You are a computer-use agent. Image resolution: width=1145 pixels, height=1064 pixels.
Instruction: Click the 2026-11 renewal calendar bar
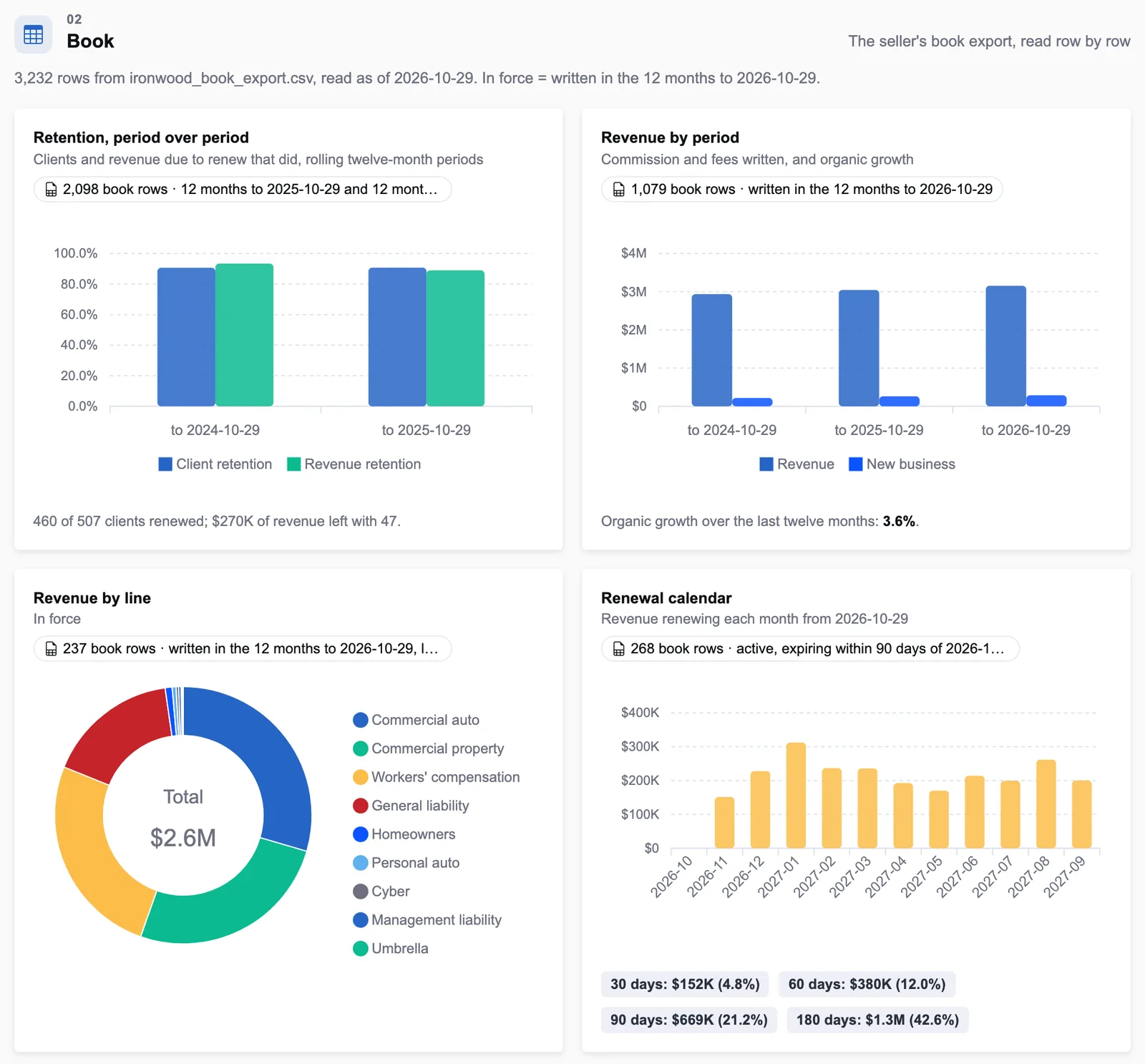725,823
